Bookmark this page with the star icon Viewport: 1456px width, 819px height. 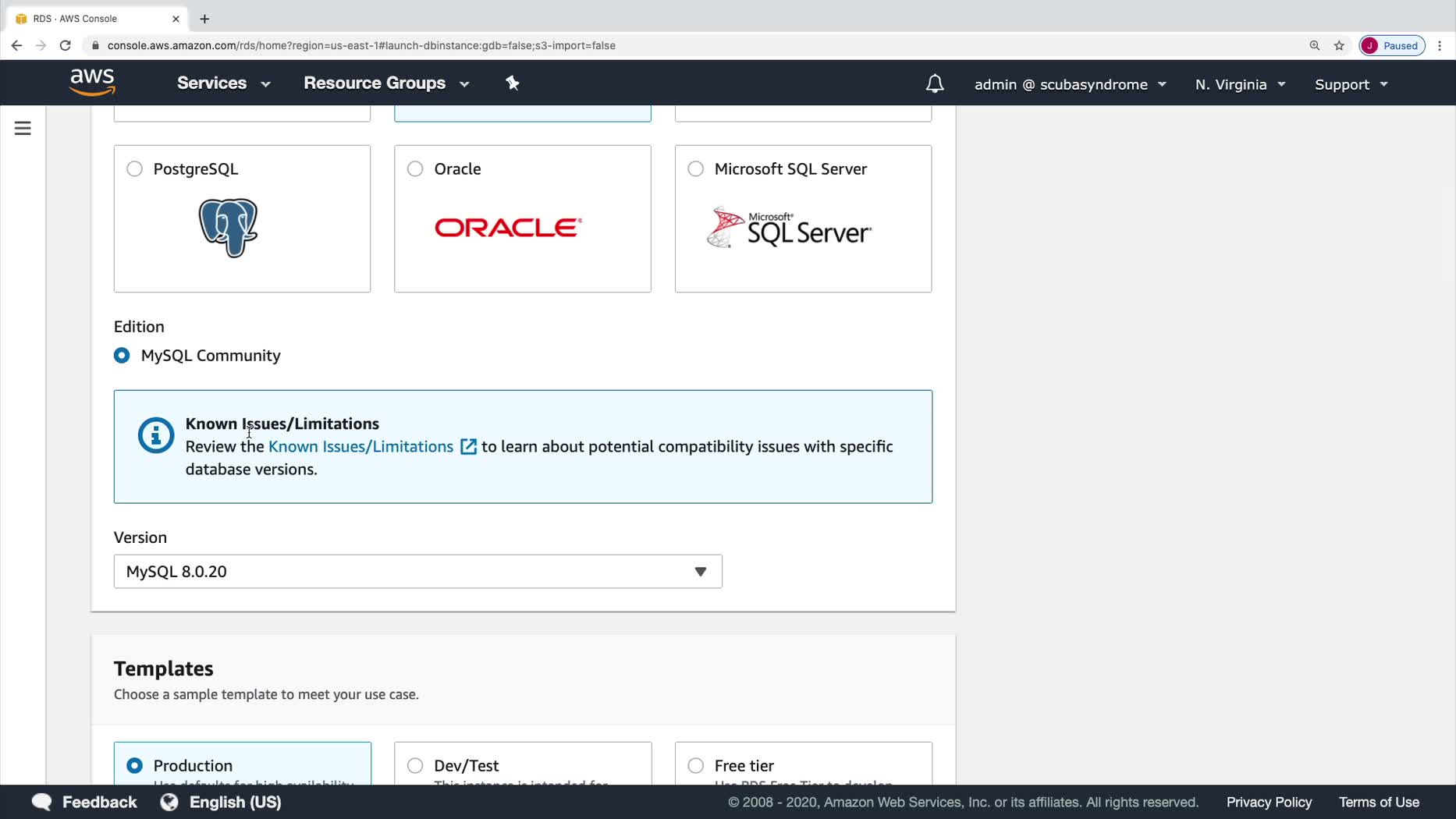pyautogui.click(x=1339, y=45)
